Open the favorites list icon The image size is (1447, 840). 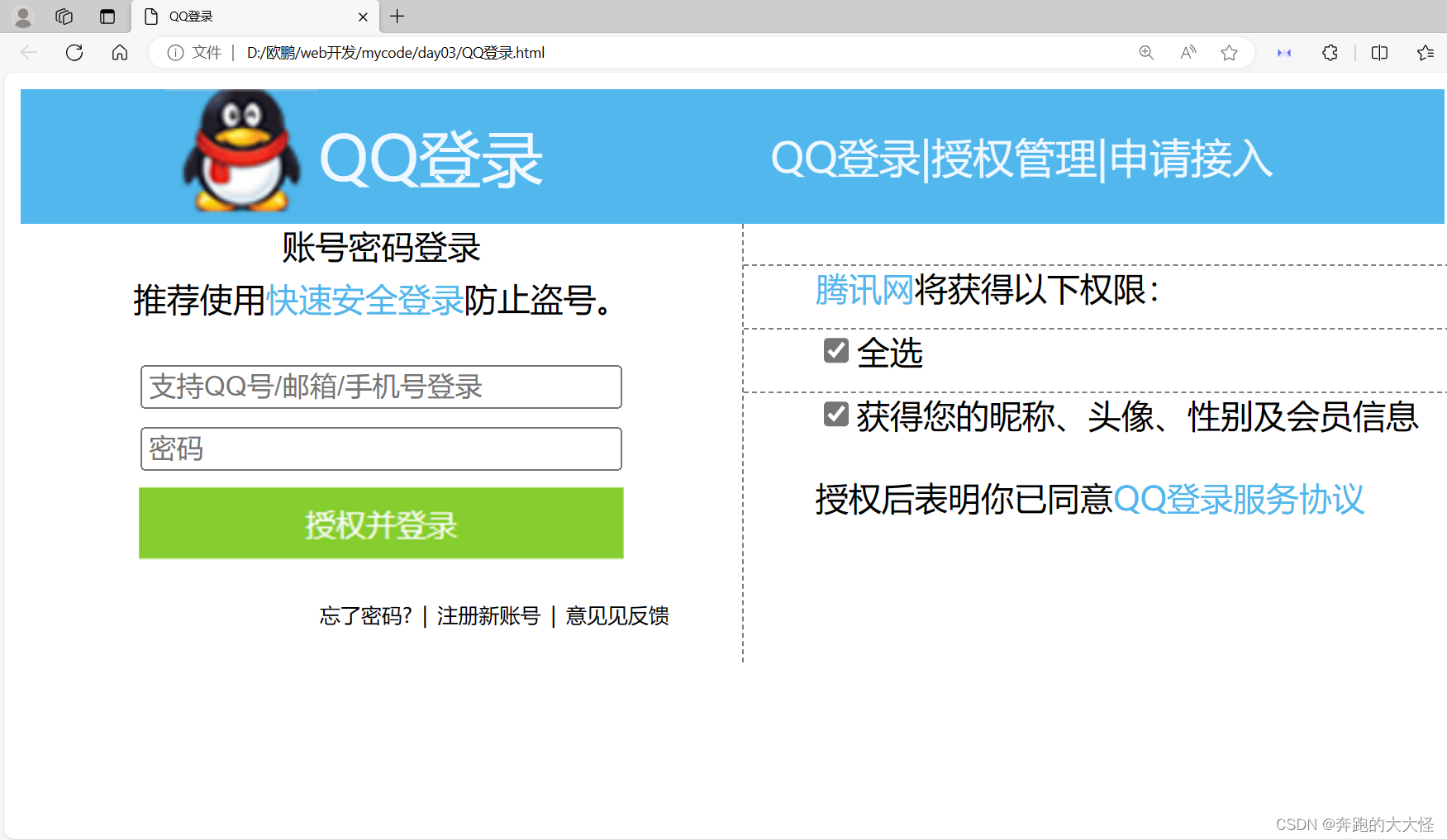(x=1426, y=53)
